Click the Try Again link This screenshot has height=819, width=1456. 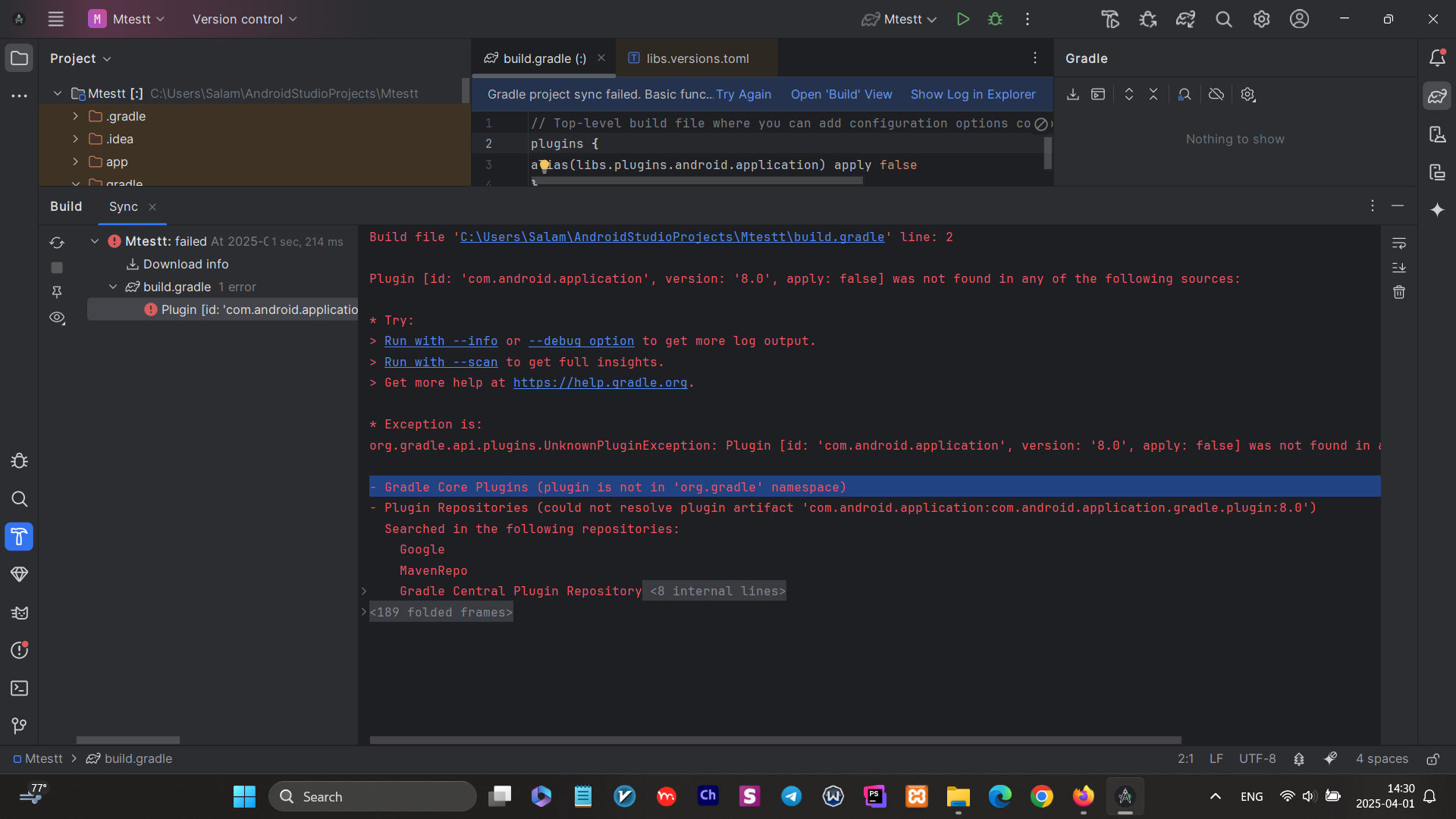[x=743, y=95]
